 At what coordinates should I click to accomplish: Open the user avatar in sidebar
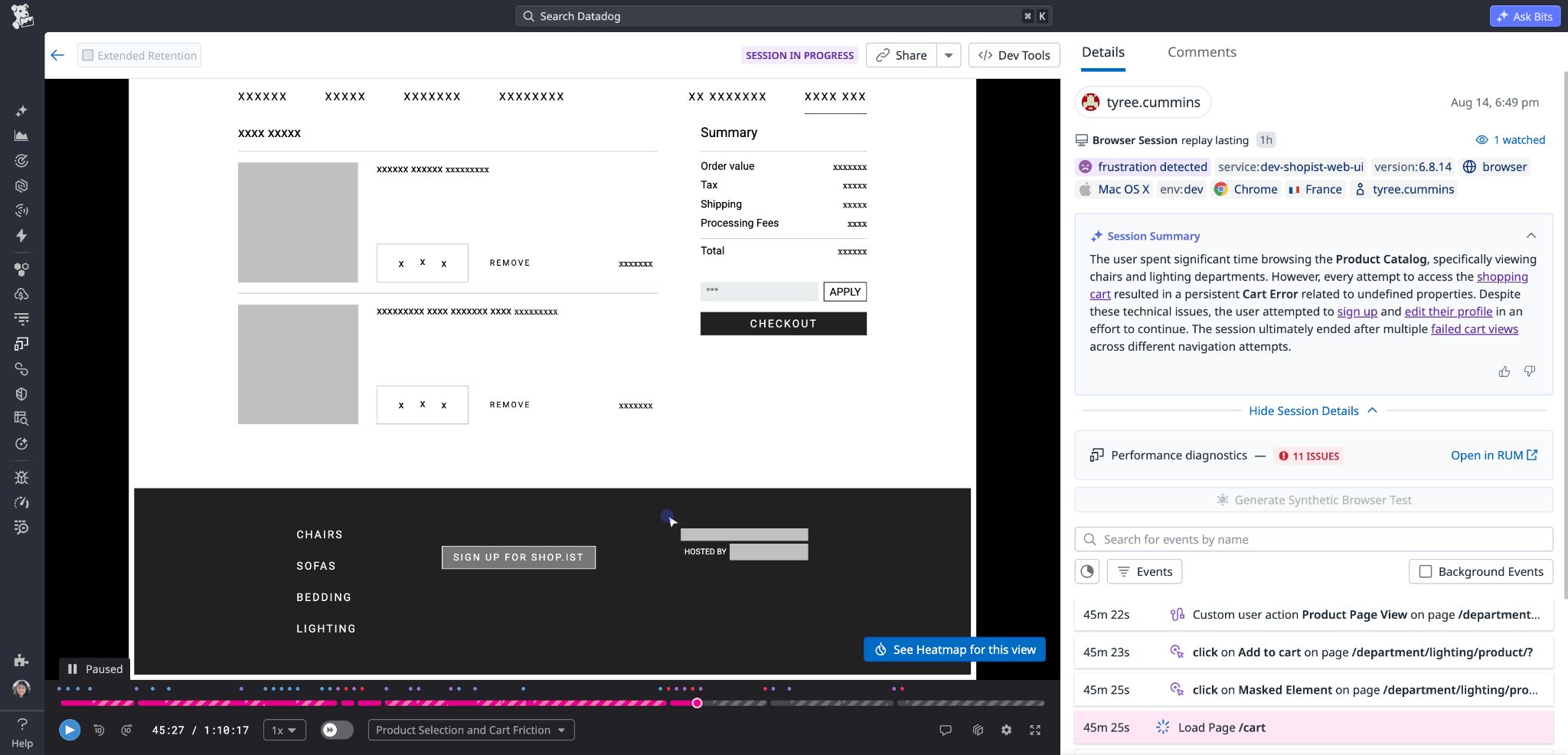click(x=21, y=688)
